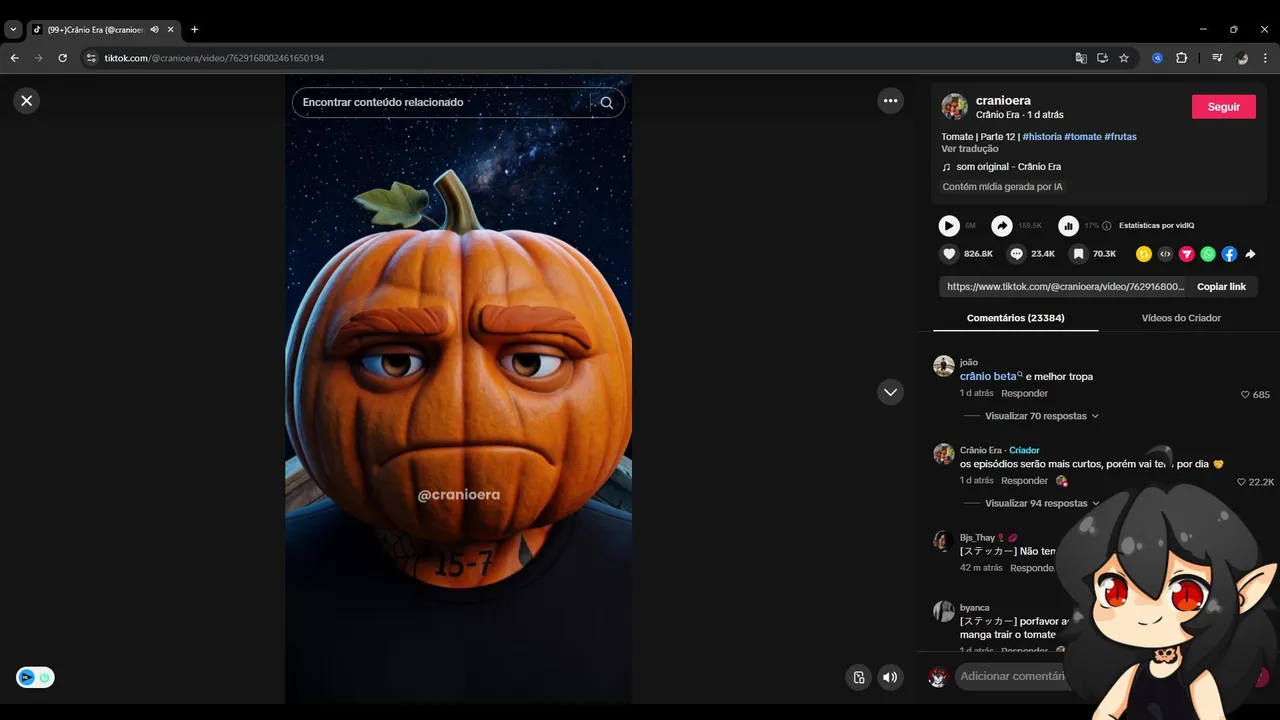This screenshot has height=720, width=1280.
Task: Click the video URL text field
Action: [1064, 287]
